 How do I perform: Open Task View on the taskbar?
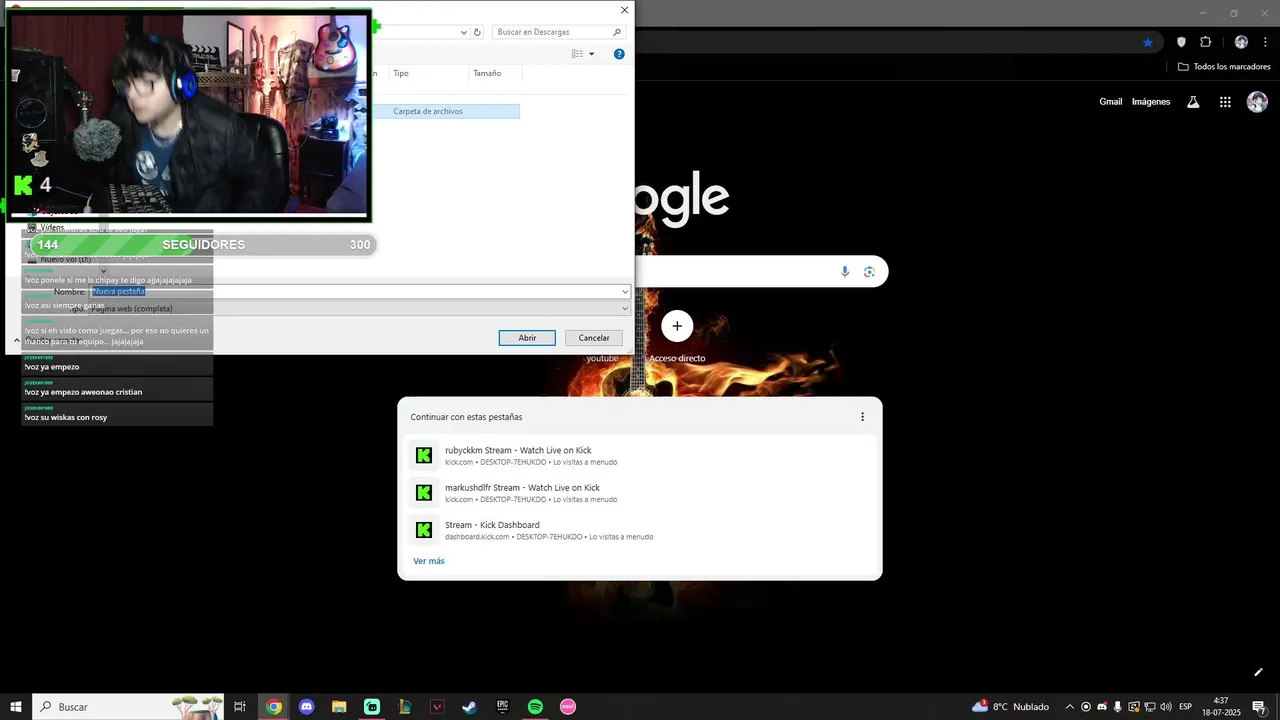(240, 707)
